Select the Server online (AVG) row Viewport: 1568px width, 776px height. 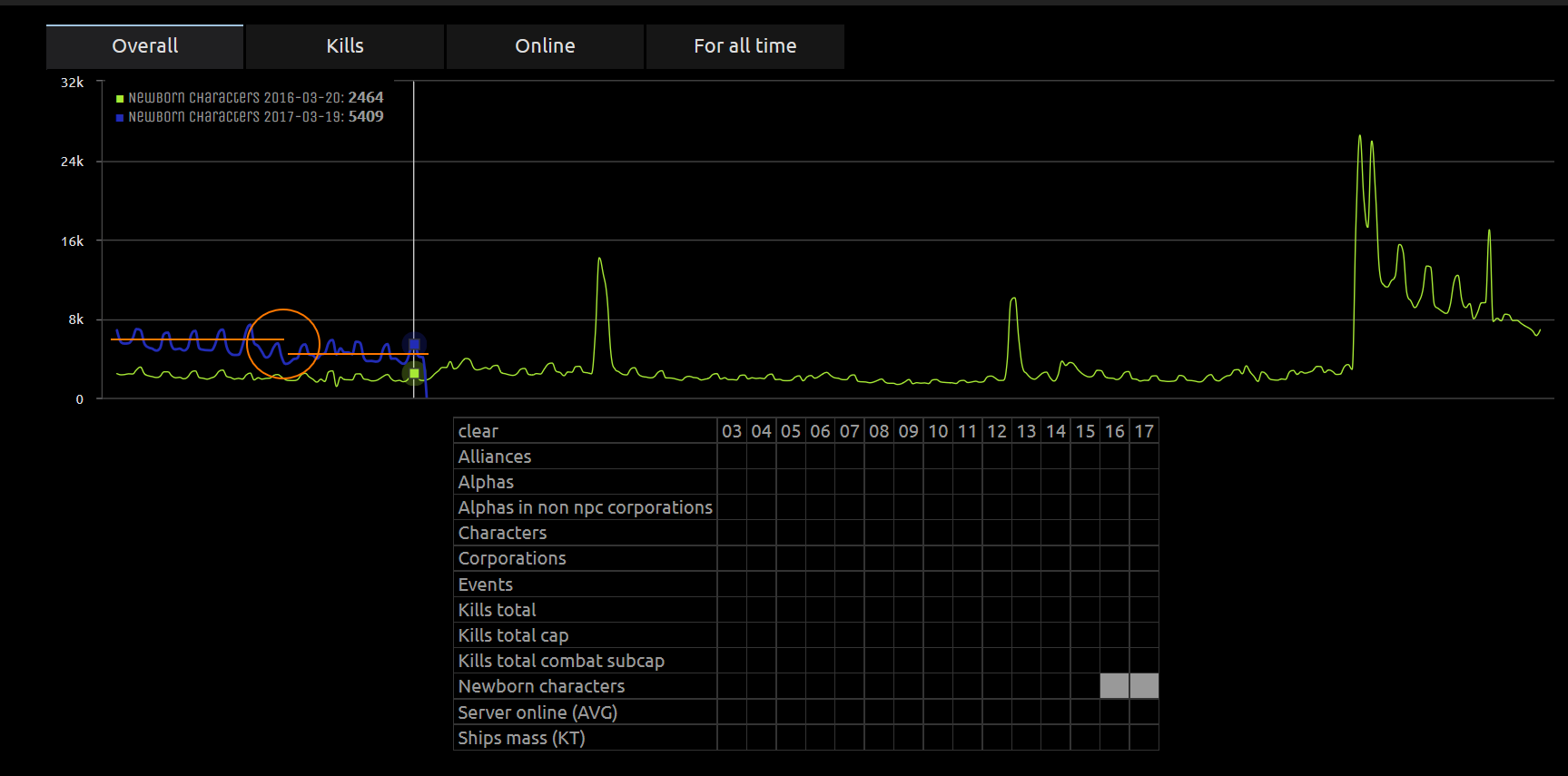coord(585,712)
